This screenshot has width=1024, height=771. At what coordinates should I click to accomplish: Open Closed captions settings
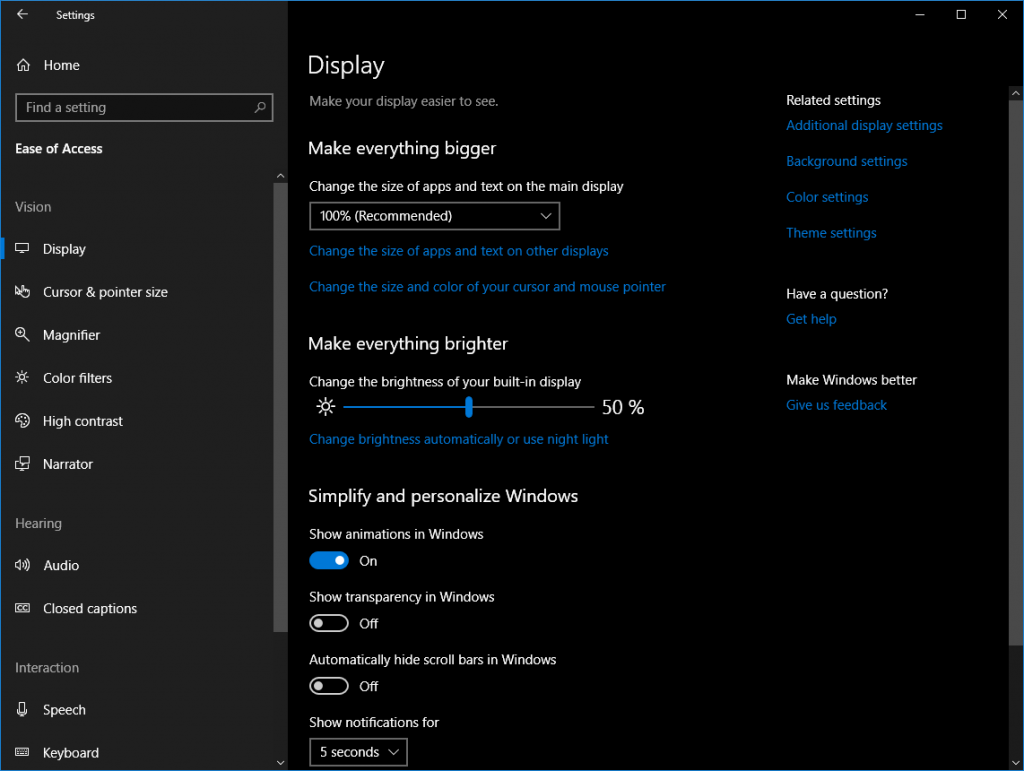(22, 608)
